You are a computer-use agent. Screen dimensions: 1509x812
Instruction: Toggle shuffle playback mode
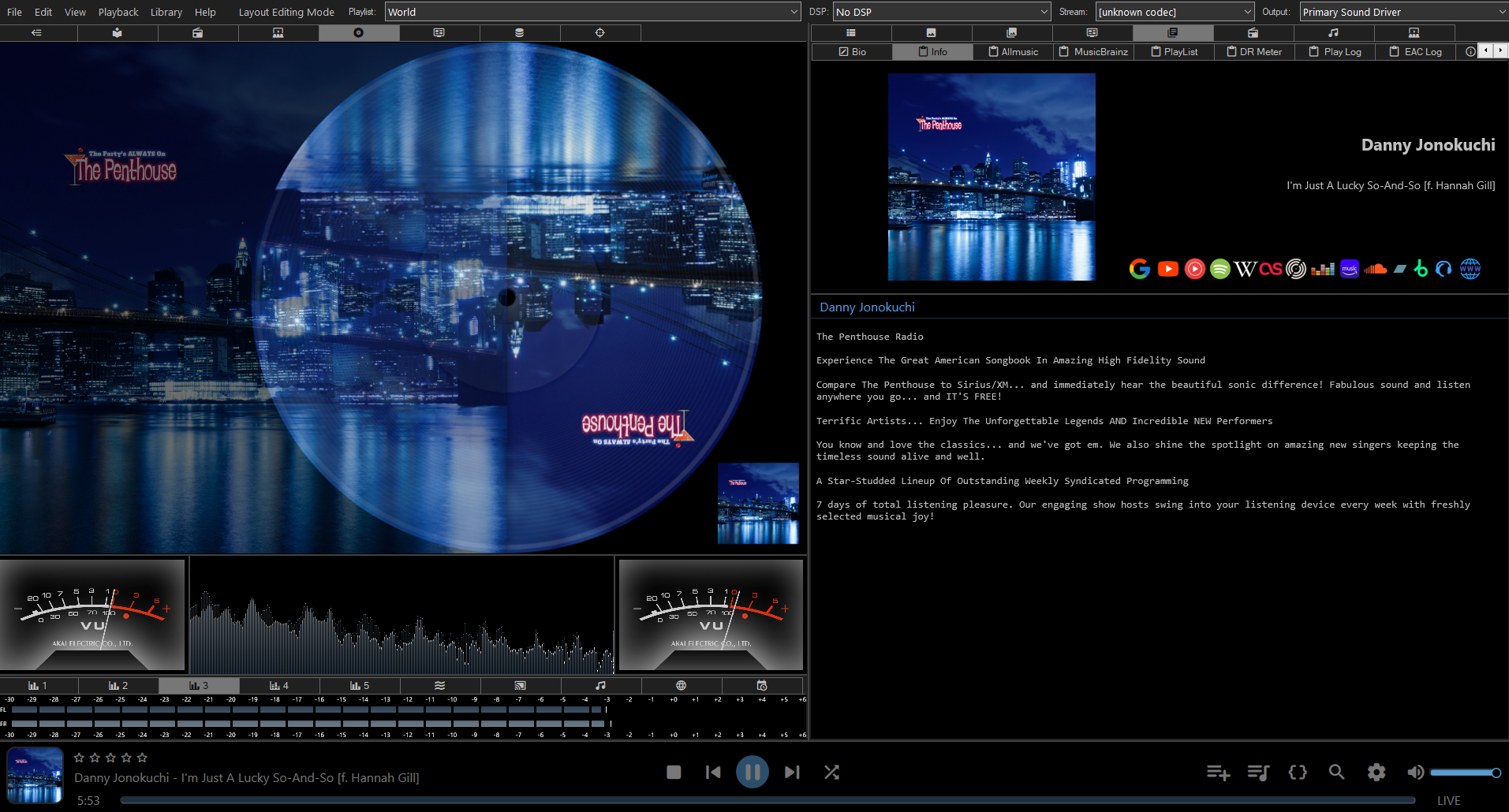click(831, 773)
